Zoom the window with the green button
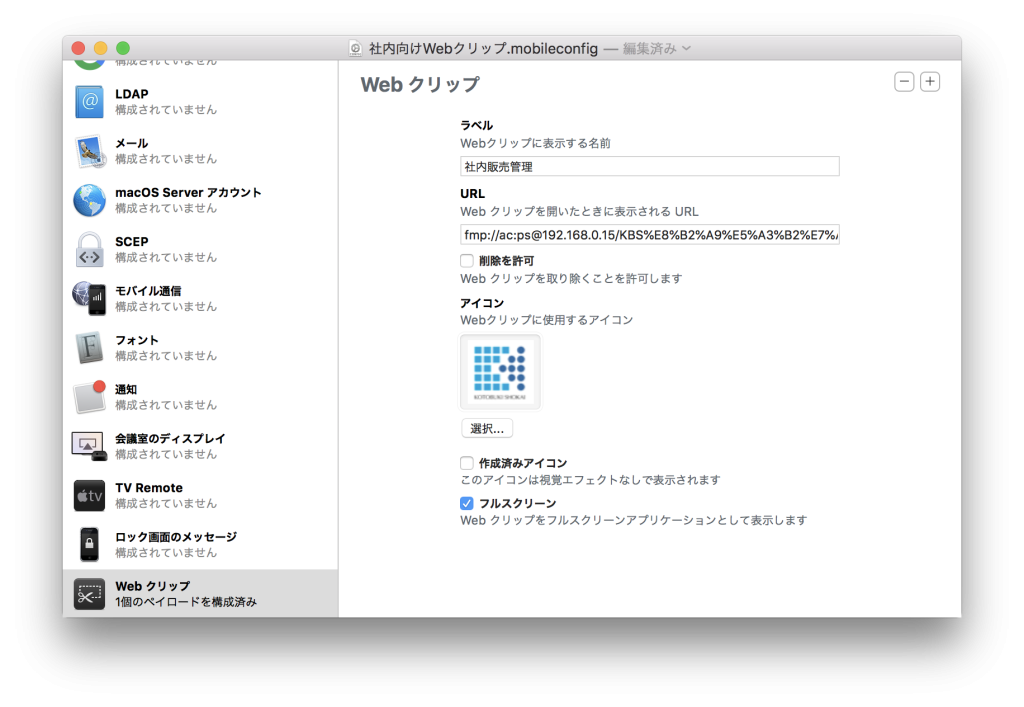The height and width of the screenshot is (707, 1024). pos(123,48)
